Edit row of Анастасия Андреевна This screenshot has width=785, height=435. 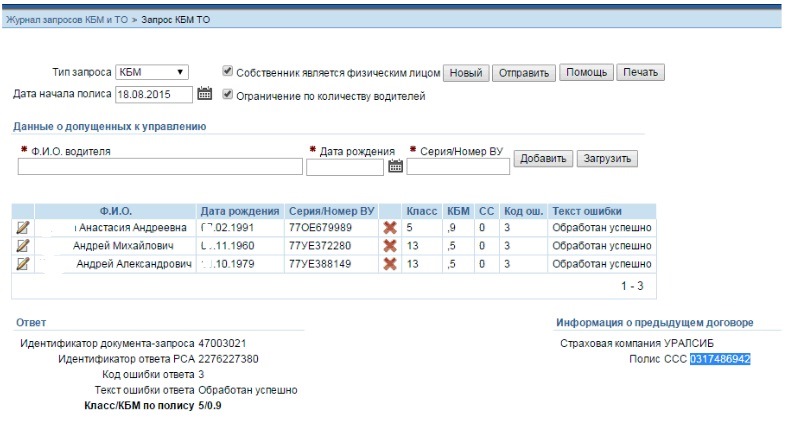point(23,228)
